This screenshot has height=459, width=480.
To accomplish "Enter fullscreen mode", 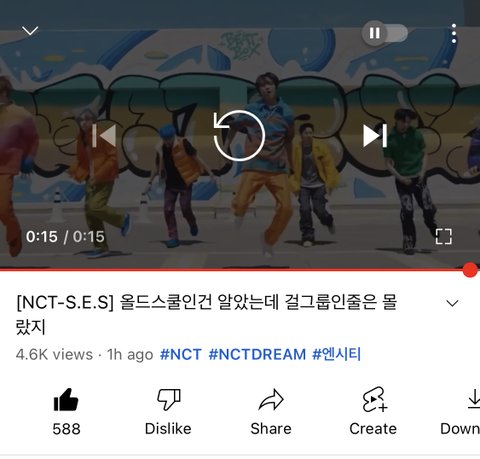I will 444,236.
